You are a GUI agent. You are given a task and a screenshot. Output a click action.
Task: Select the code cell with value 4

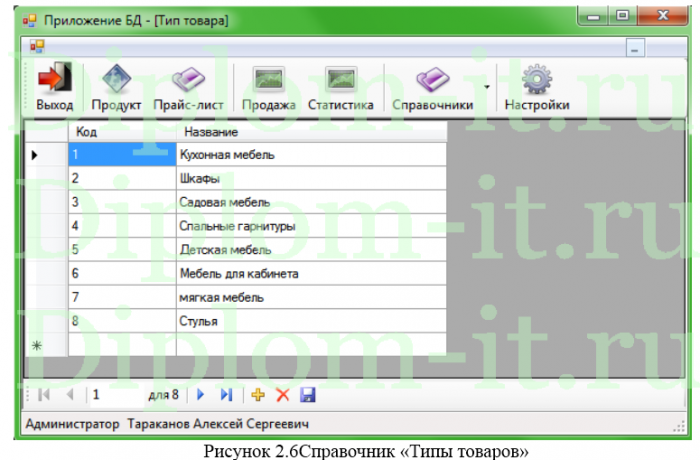(x=122, y=226)
